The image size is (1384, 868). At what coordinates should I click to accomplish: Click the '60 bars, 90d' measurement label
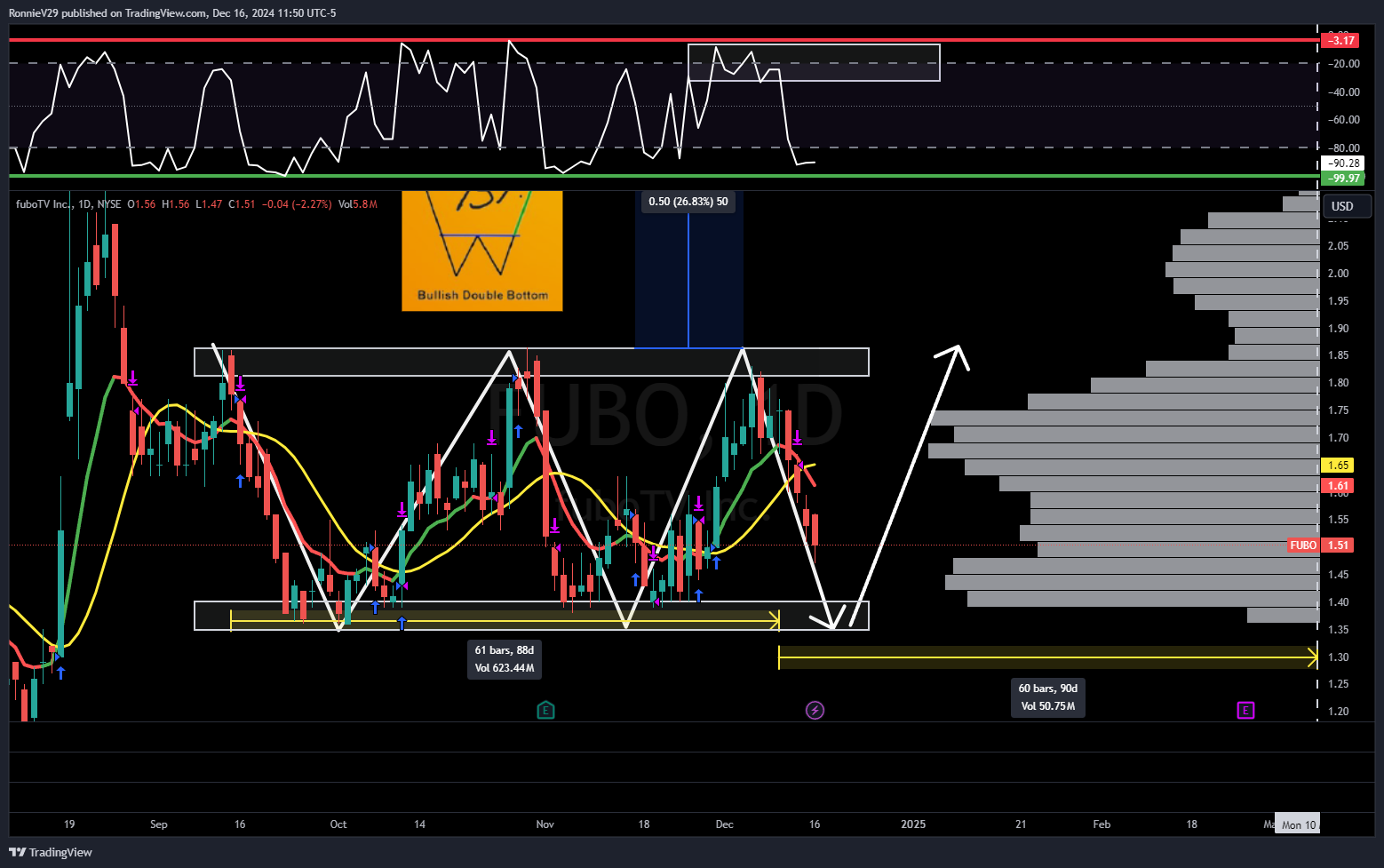1048,697
